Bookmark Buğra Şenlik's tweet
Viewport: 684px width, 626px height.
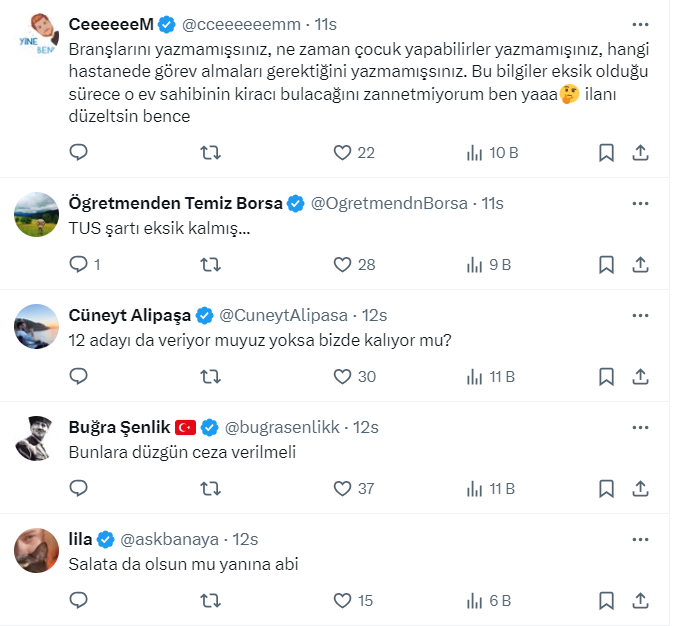tap(606, 489)
